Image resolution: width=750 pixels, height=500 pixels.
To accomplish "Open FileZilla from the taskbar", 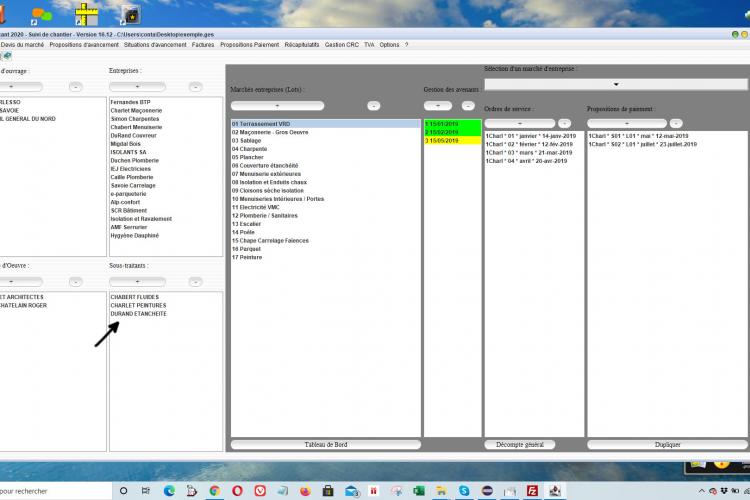I will (532, 491).
